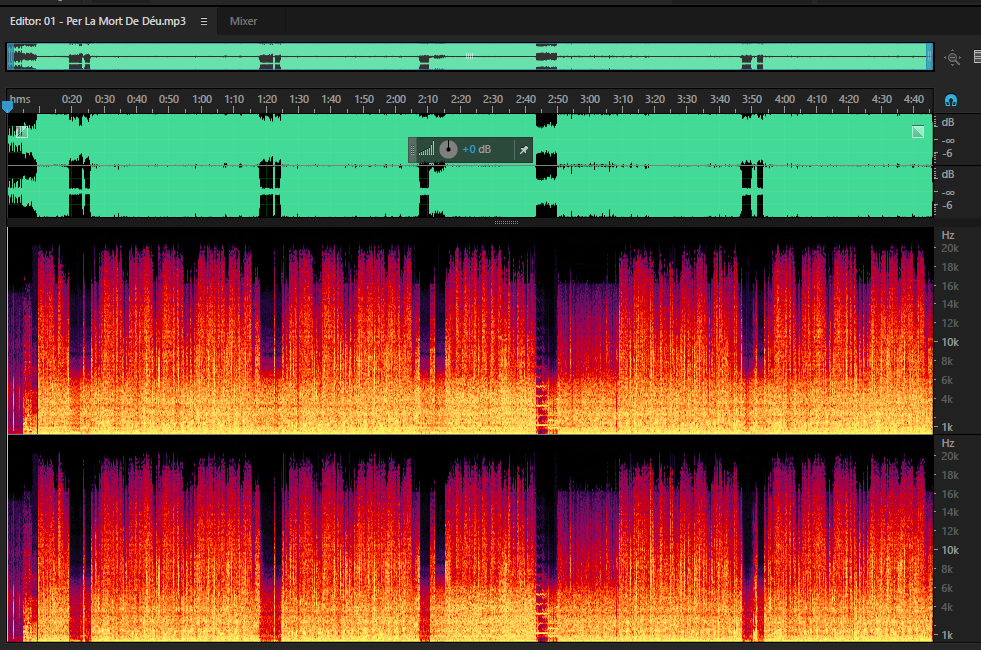Pin the volume HUD with pushpin icon

click(524, 150)
